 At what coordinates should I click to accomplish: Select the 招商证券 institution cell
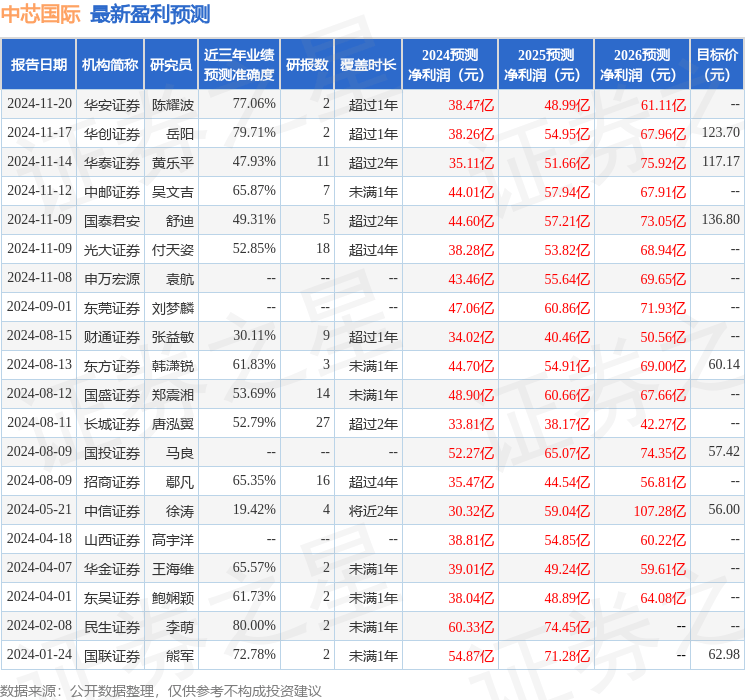click(x=112, y=482)
